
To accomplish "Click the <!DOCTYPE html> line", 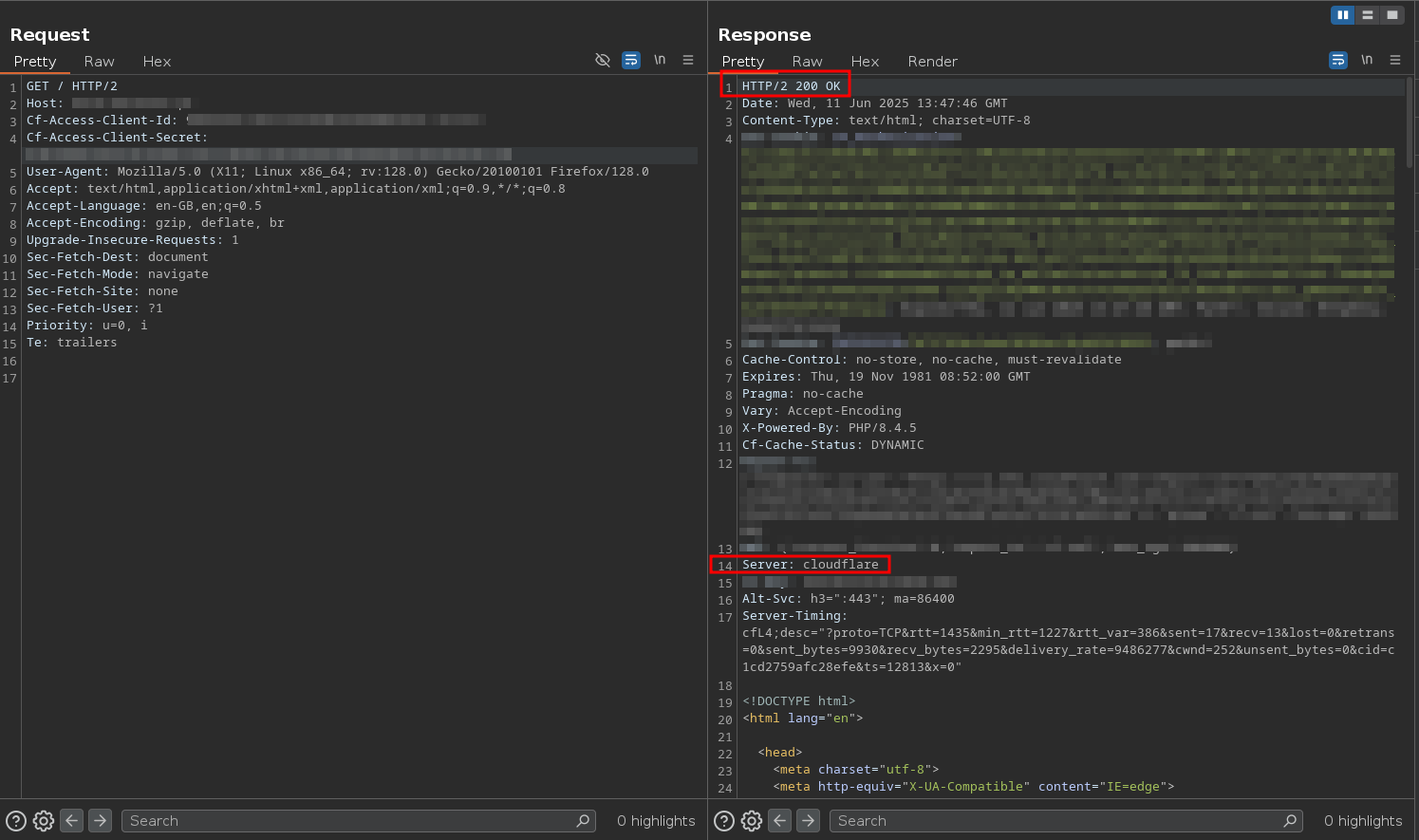I will [799, 701].
